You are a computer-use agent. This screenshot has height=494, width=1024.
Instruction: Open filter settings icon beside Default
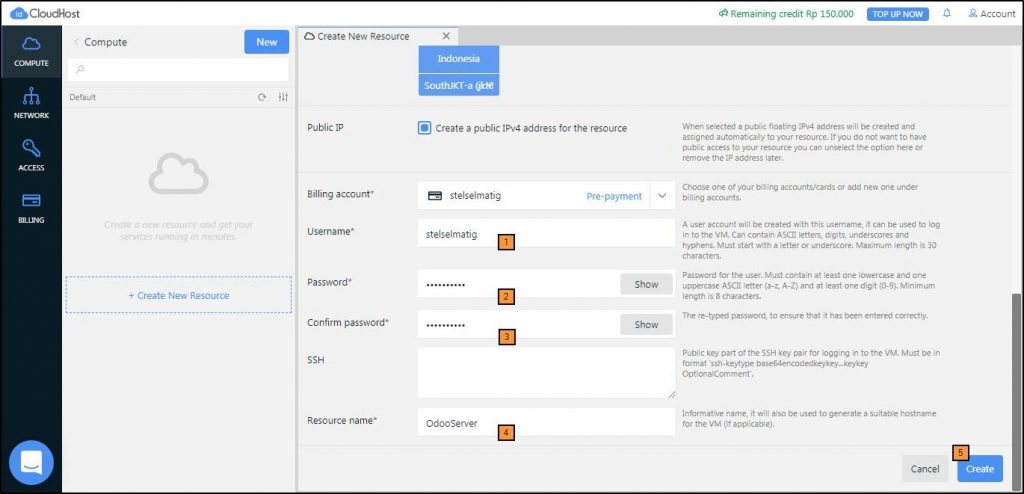(x=283, y=98)
